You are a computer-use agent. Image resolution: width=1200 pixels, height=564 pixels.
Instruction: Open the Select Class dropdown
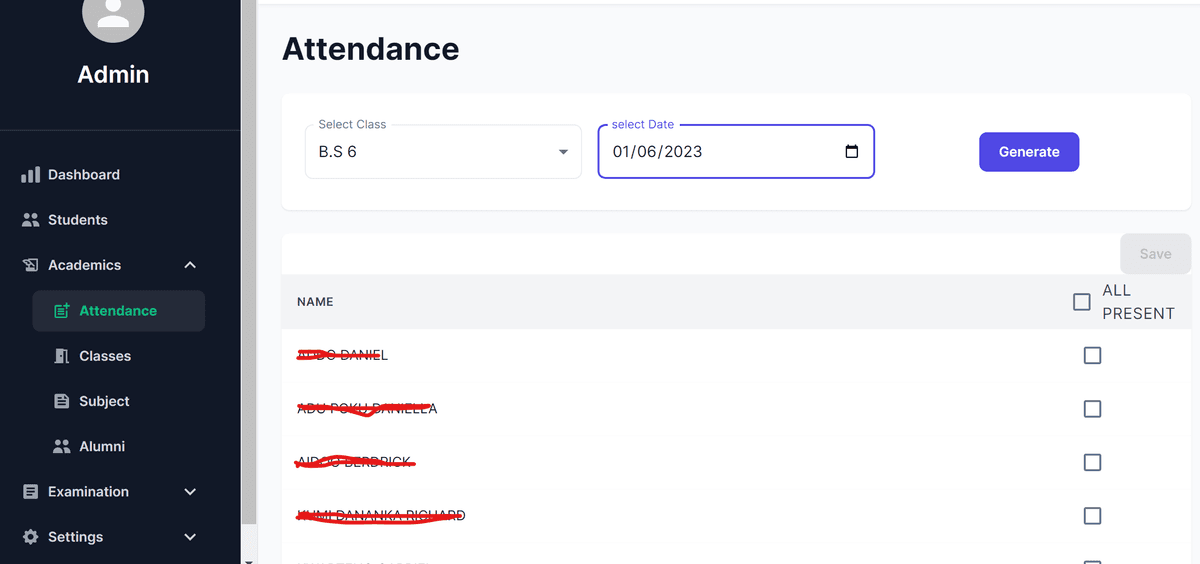click(x=443, y=152)
